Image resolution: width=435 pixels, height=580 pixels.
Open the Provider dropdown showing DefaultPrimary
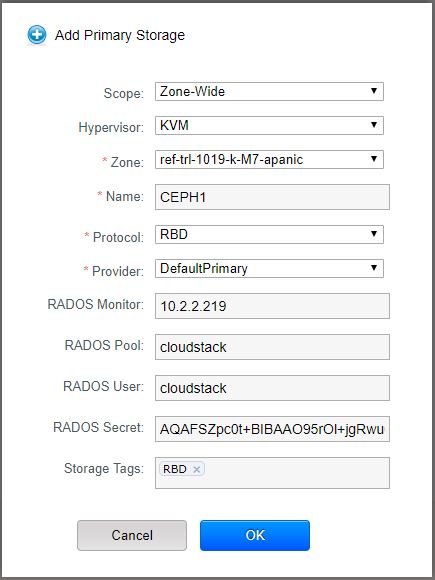coord(269,268)
